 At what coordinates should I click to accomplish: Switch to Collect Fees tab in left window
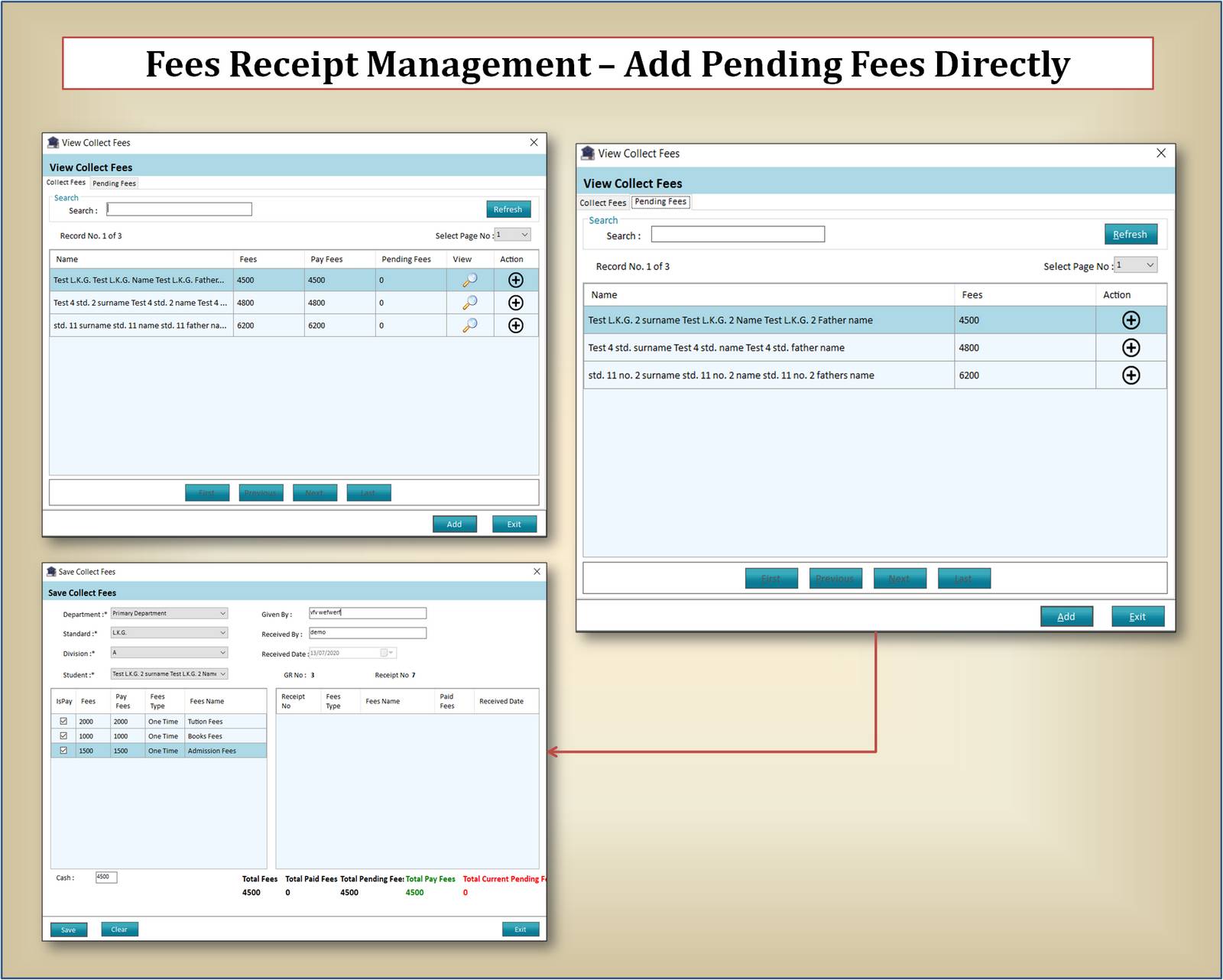pyautogui.click(x=66, y=183)
